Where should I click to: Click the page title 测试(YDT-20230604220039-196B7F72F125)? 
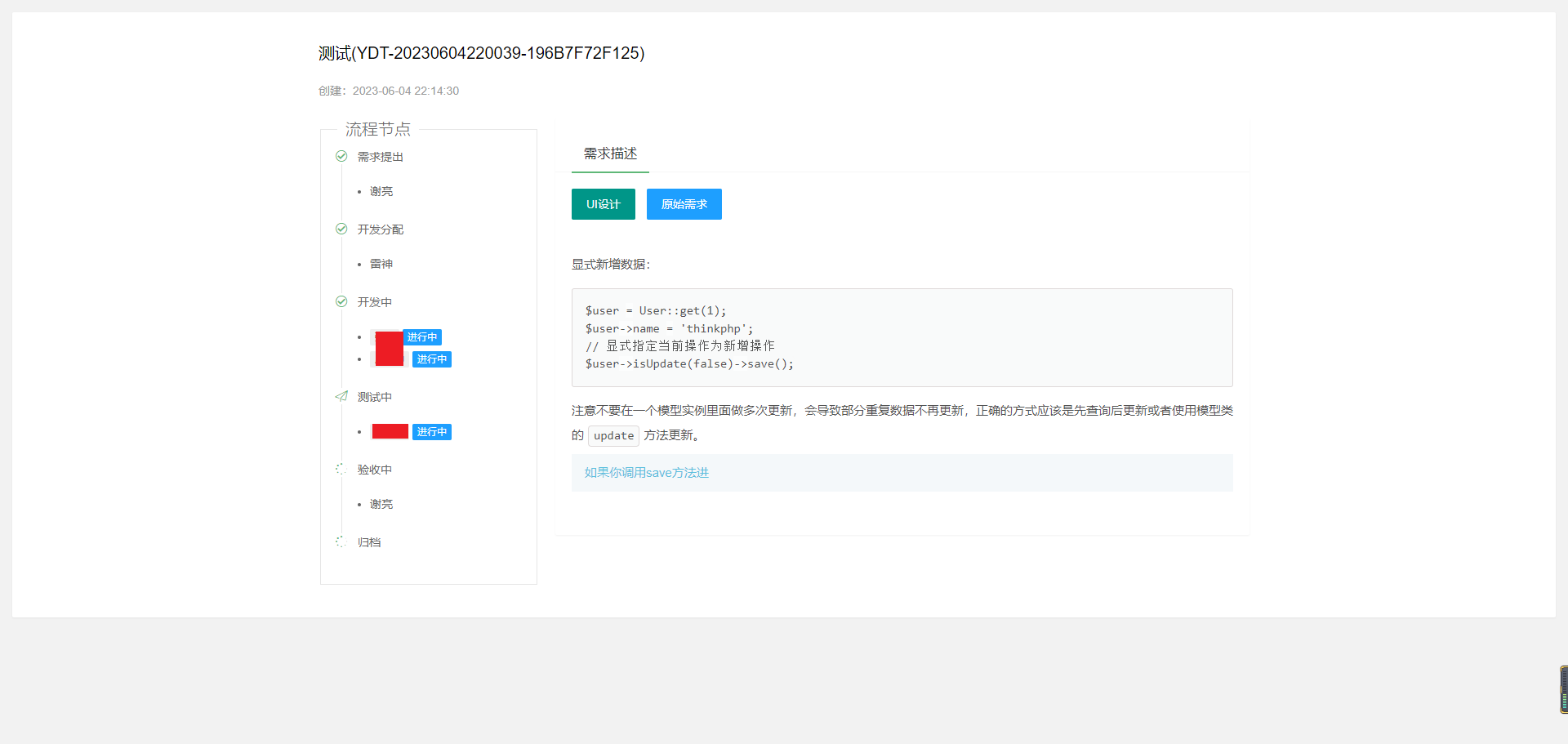point(482,53)
